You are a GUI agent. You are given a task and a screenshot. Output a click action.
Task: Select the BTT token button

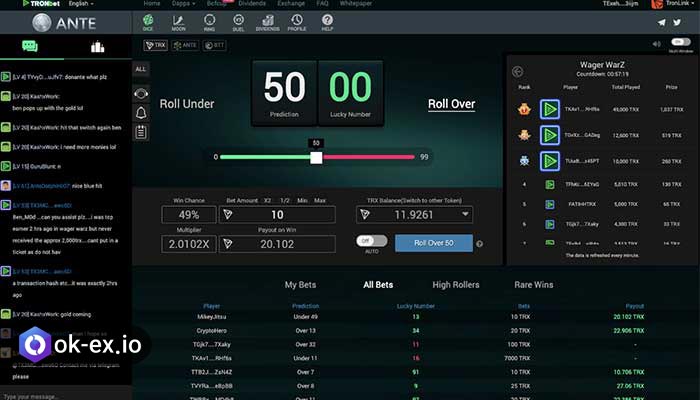click(214, 45)
